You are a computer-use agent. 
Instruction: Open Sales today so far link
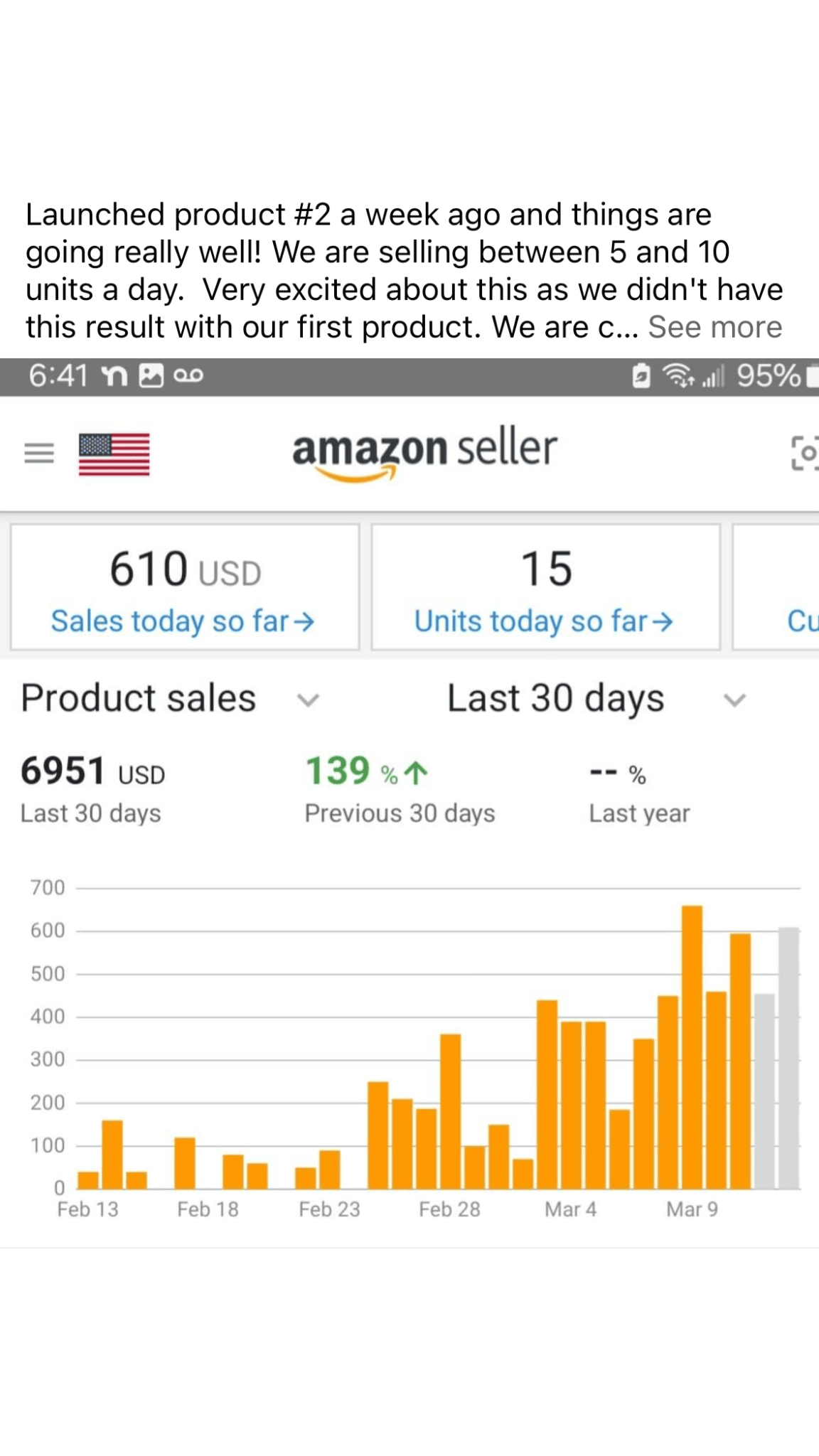[x=182, y=621]
